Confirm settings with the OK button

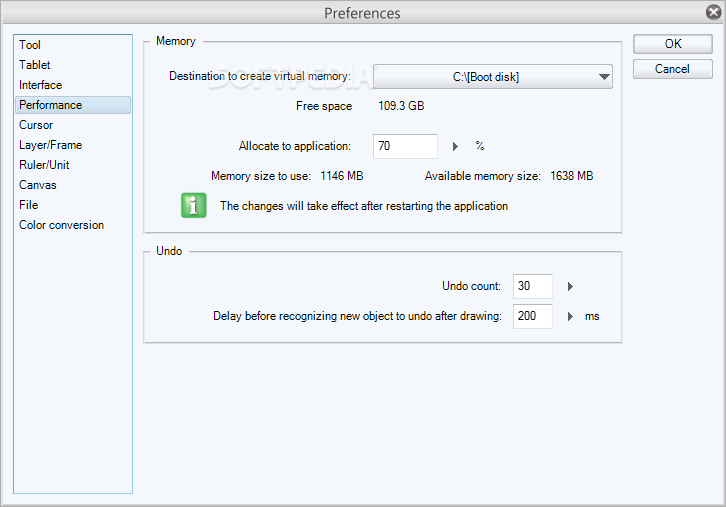click(672, 44)
